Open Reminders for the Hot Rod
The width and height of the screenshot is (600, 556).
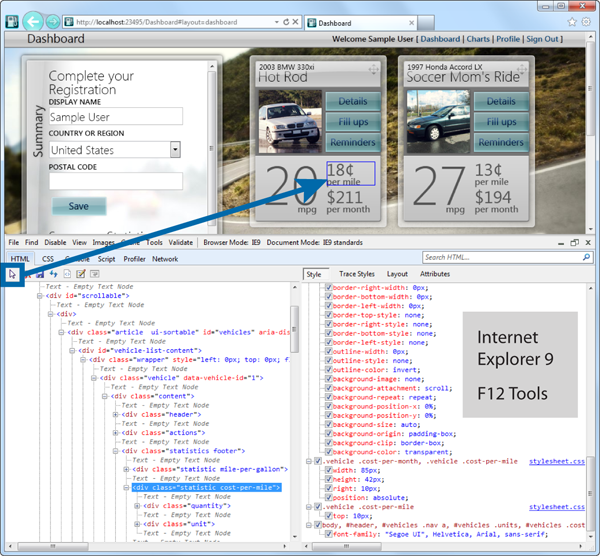[x=353, y=142]
